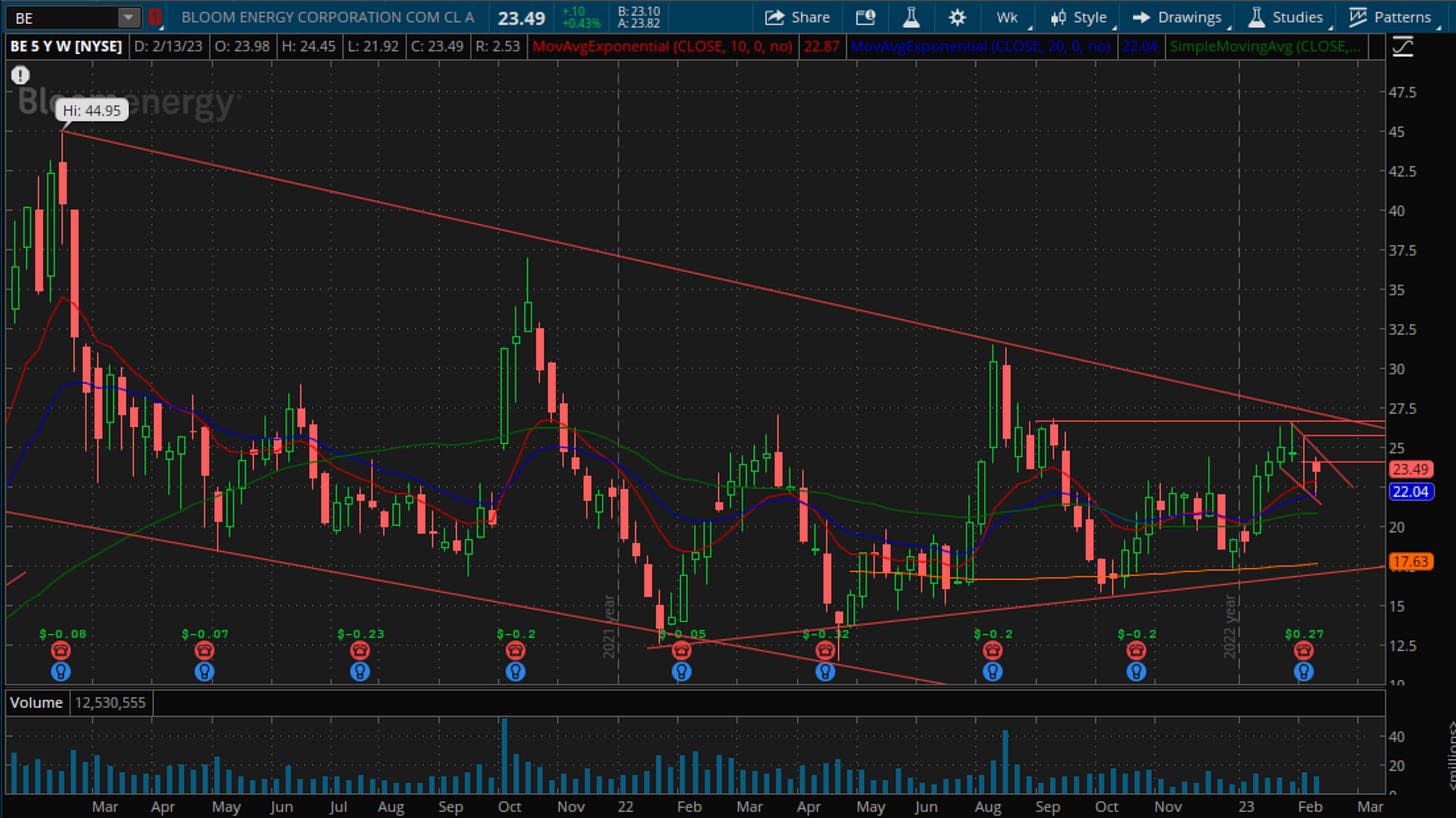Open the Studies dropdown menu
The width and height of the screenshot is (1456, 818).
click(1286, 17)
